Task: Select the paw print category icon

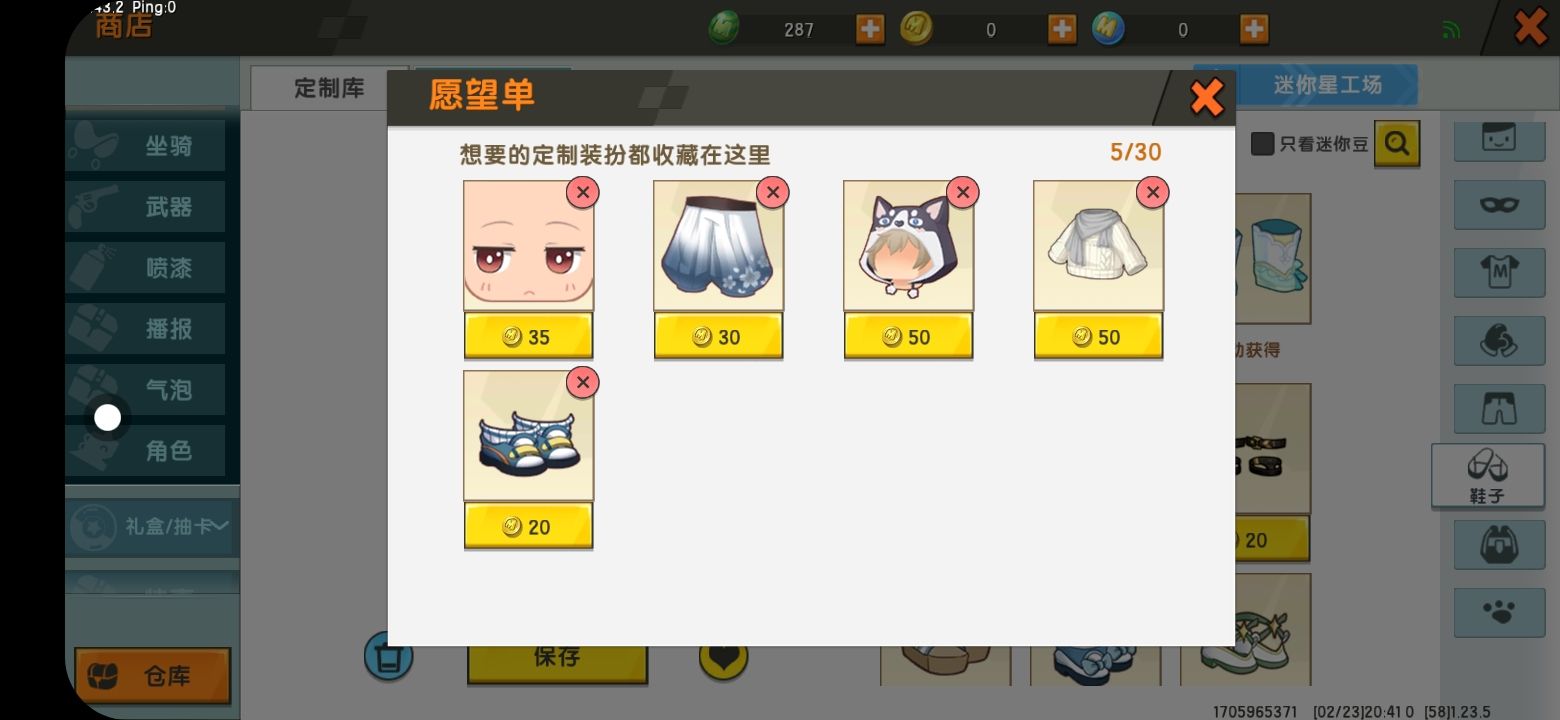Action: coord(1499,611)
